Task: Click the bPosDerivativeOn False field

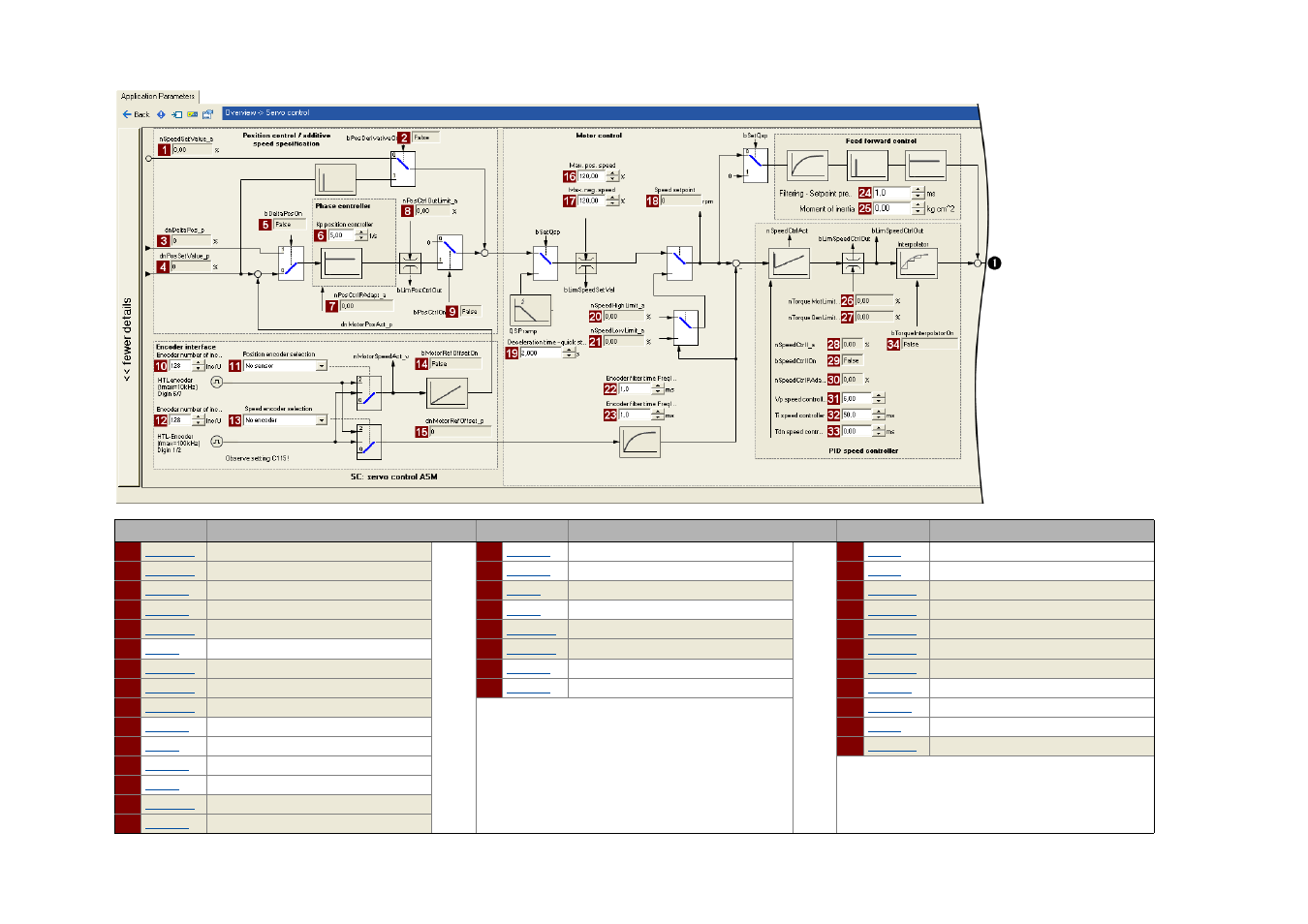Action: pyautogui.click(x=426, y=138)
